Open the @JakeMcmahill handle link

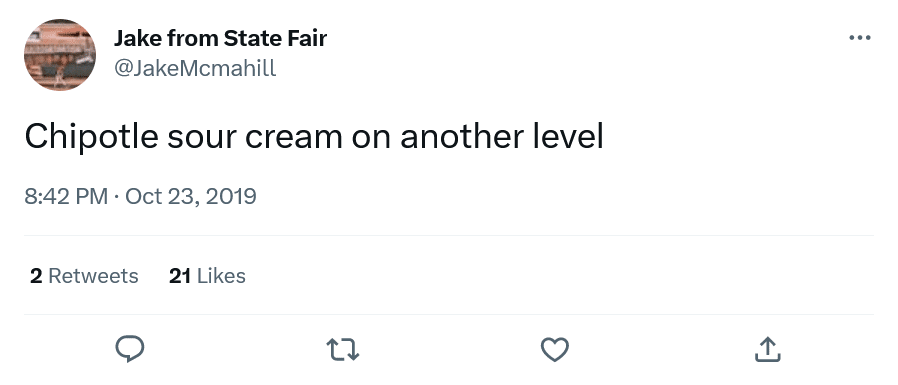(x=195, y=68)
